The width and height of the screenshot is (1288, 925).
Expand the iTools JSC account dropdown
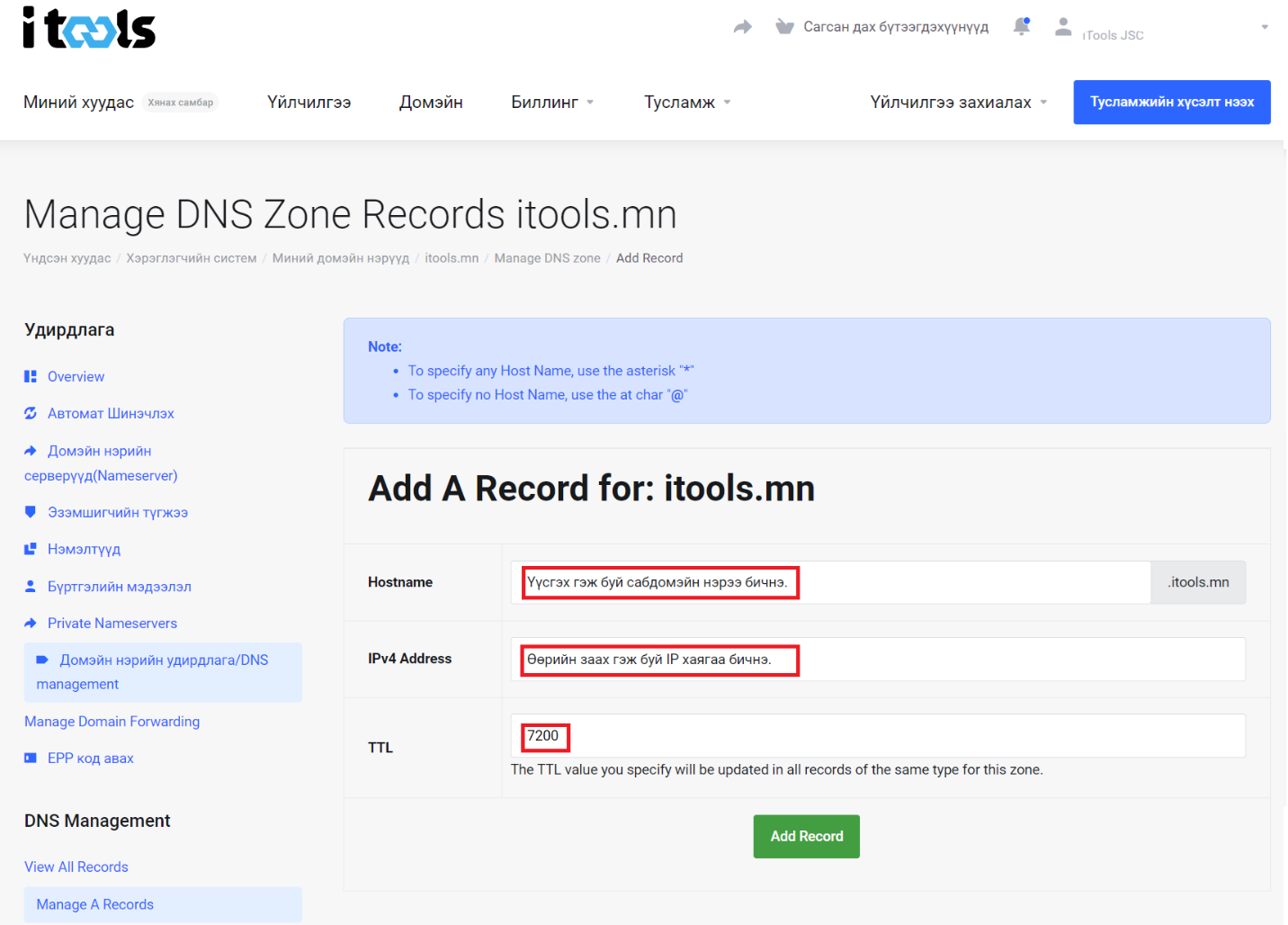point(1265,27)
